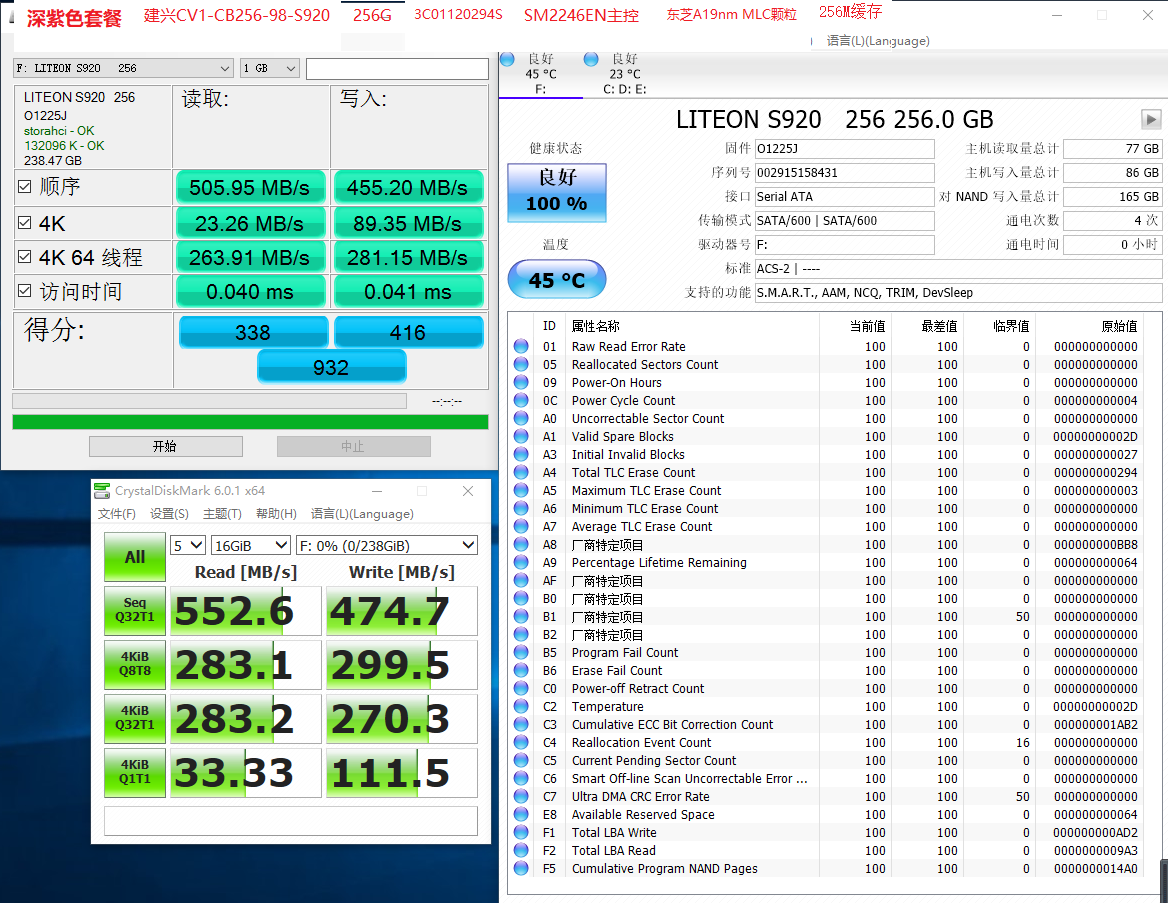Select the F: drive tab showing 45 °C
1168x903 pixels.
pyautogui.click(x=541, y=74)
